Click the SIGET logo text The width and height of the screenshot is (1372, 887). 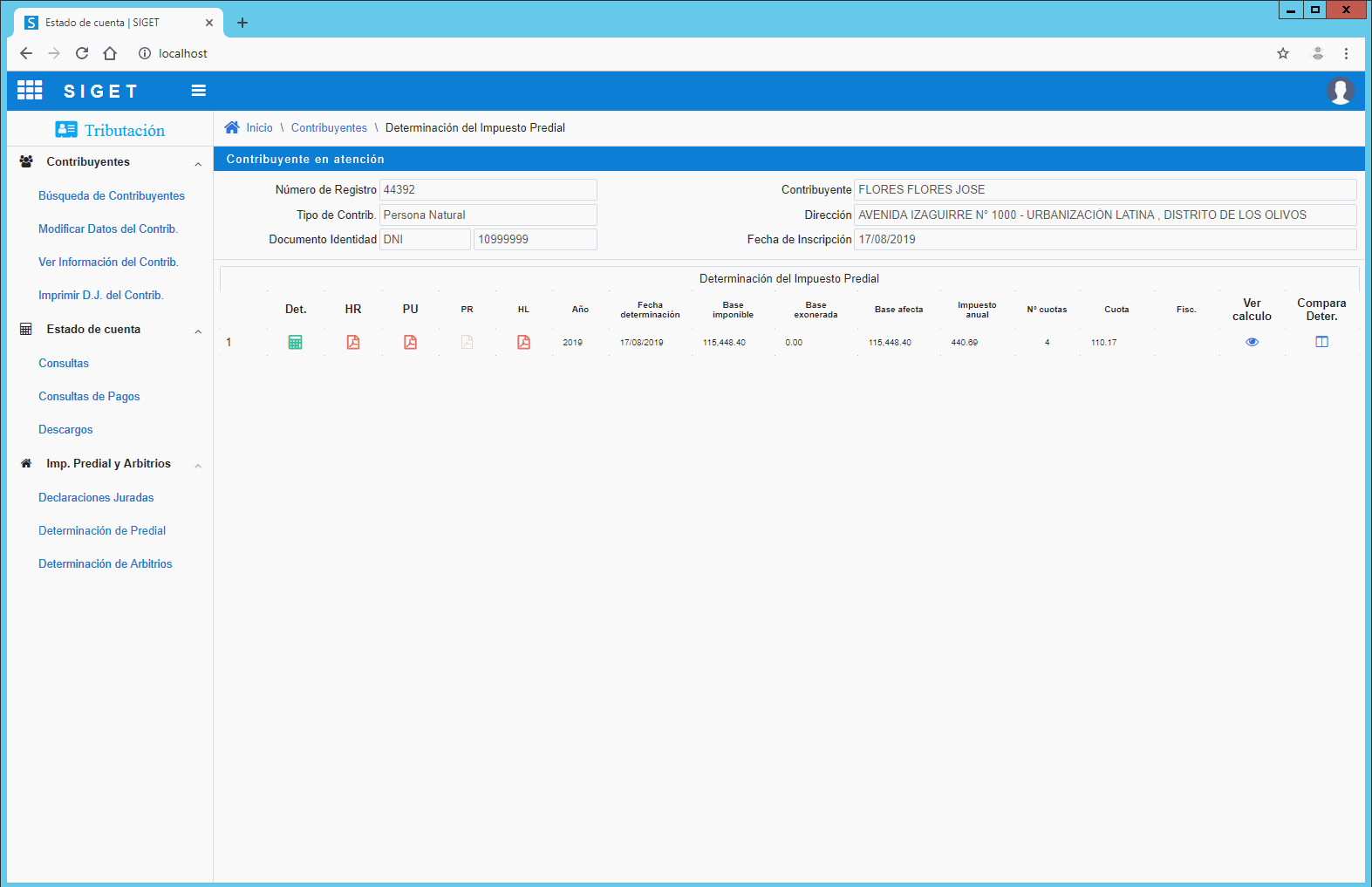101,91
